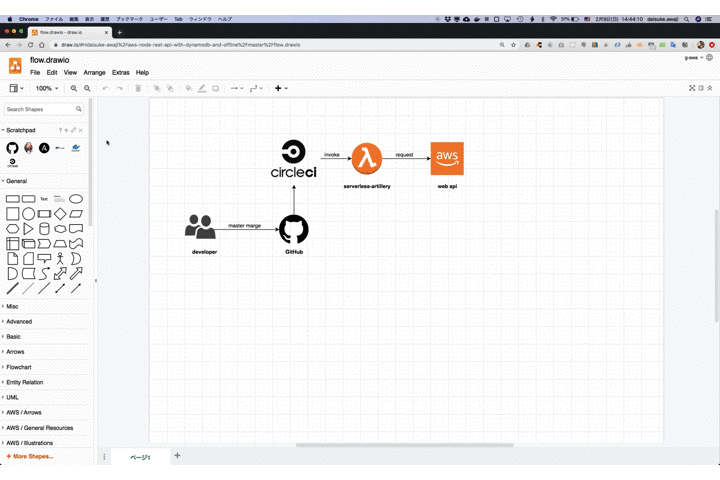Image resolution: width=720 pixels, height=480 pixels.
Task: Open the Extras menu
Action: pos(121,73)
